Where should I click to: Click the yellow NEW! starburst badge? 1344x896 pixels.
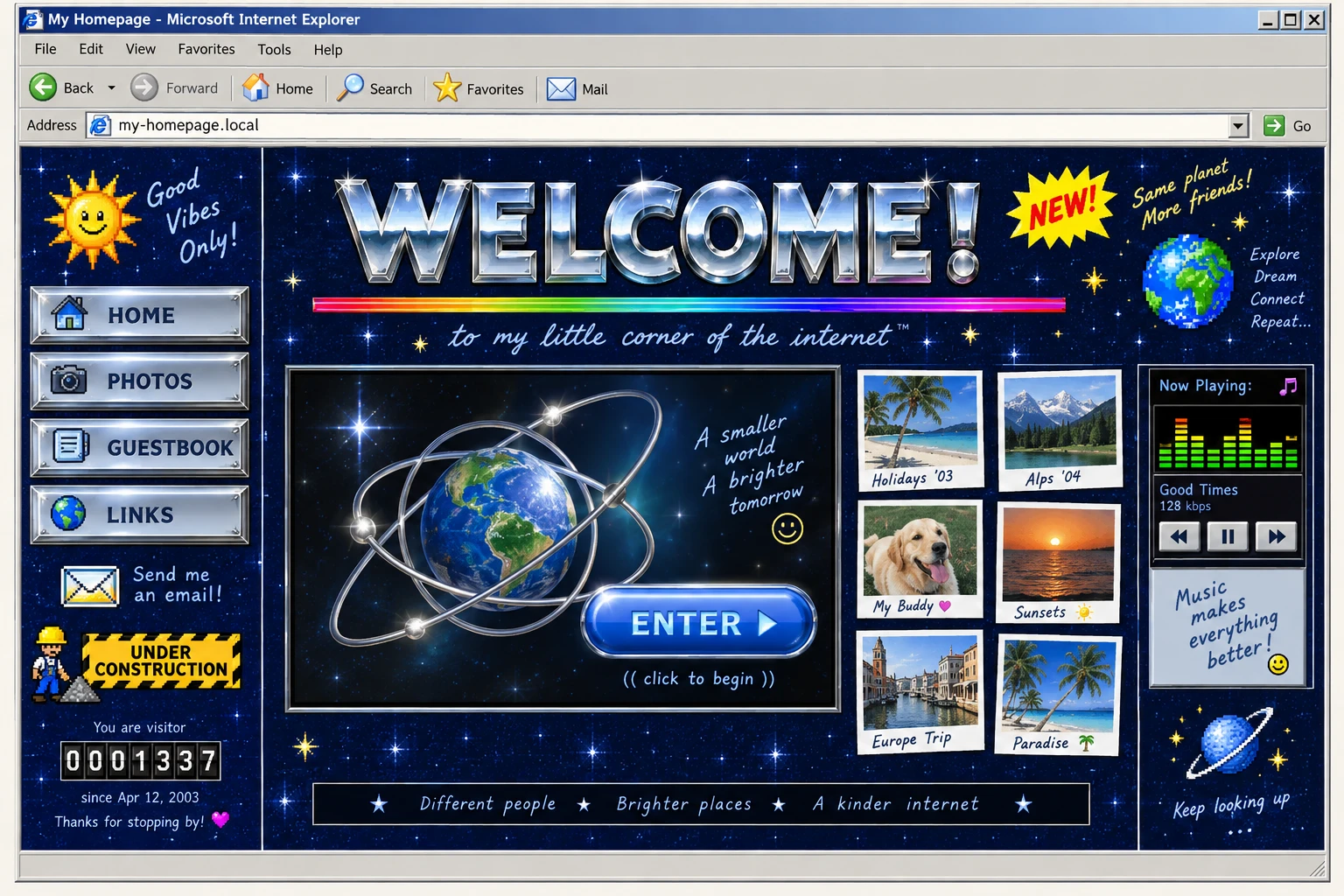[x=1061, y=207]
